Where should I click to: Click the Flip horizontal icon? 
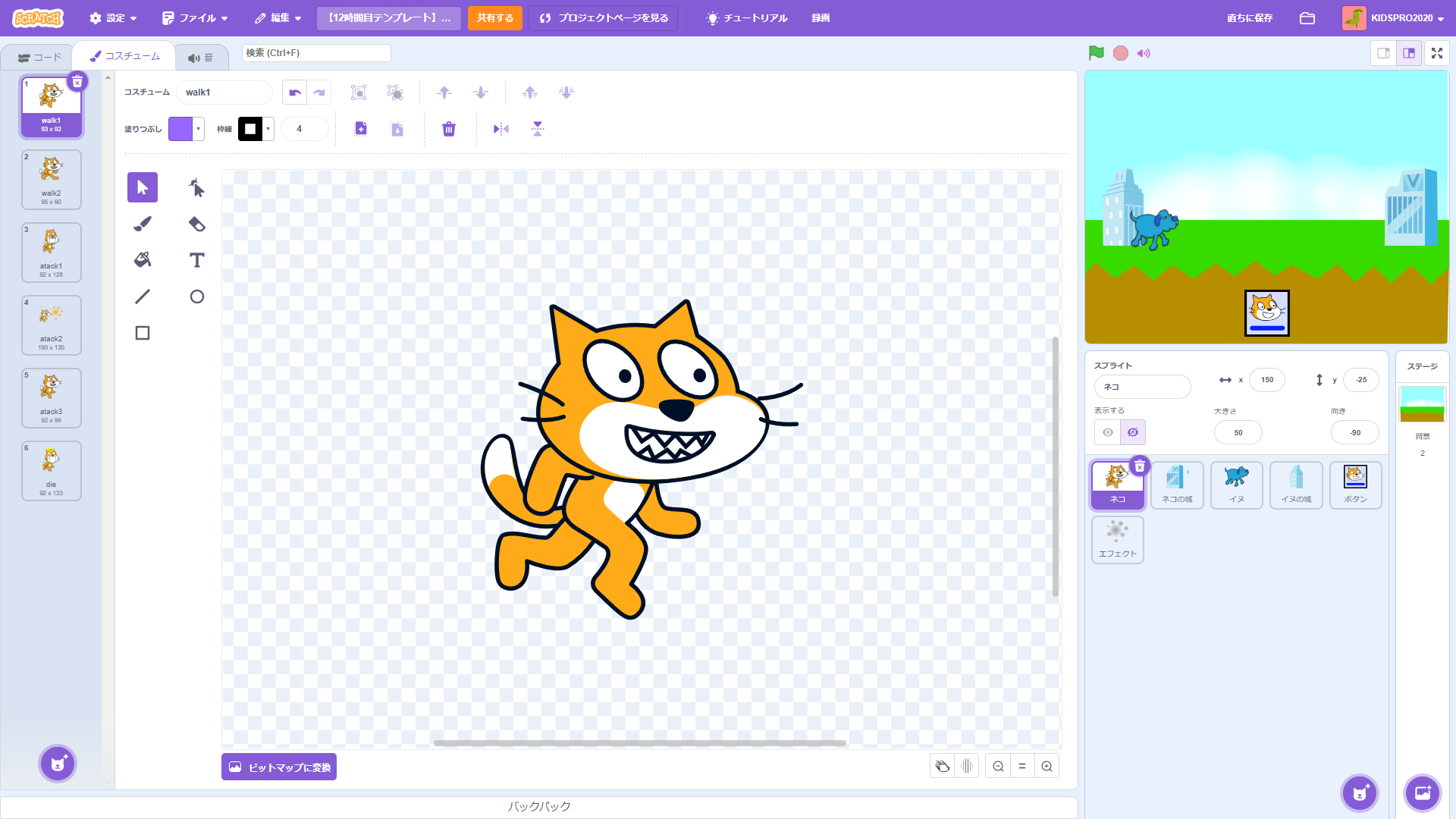point(500,129)
